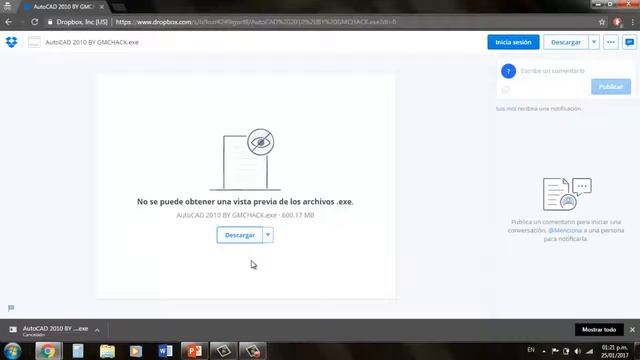
Task: Click the action center flag tray icon
Action: pos(555,351)
